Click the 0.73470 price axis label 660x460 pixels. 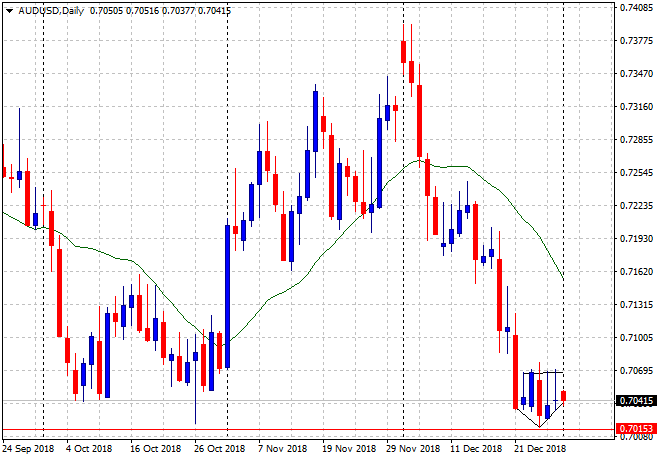(636, 74)
